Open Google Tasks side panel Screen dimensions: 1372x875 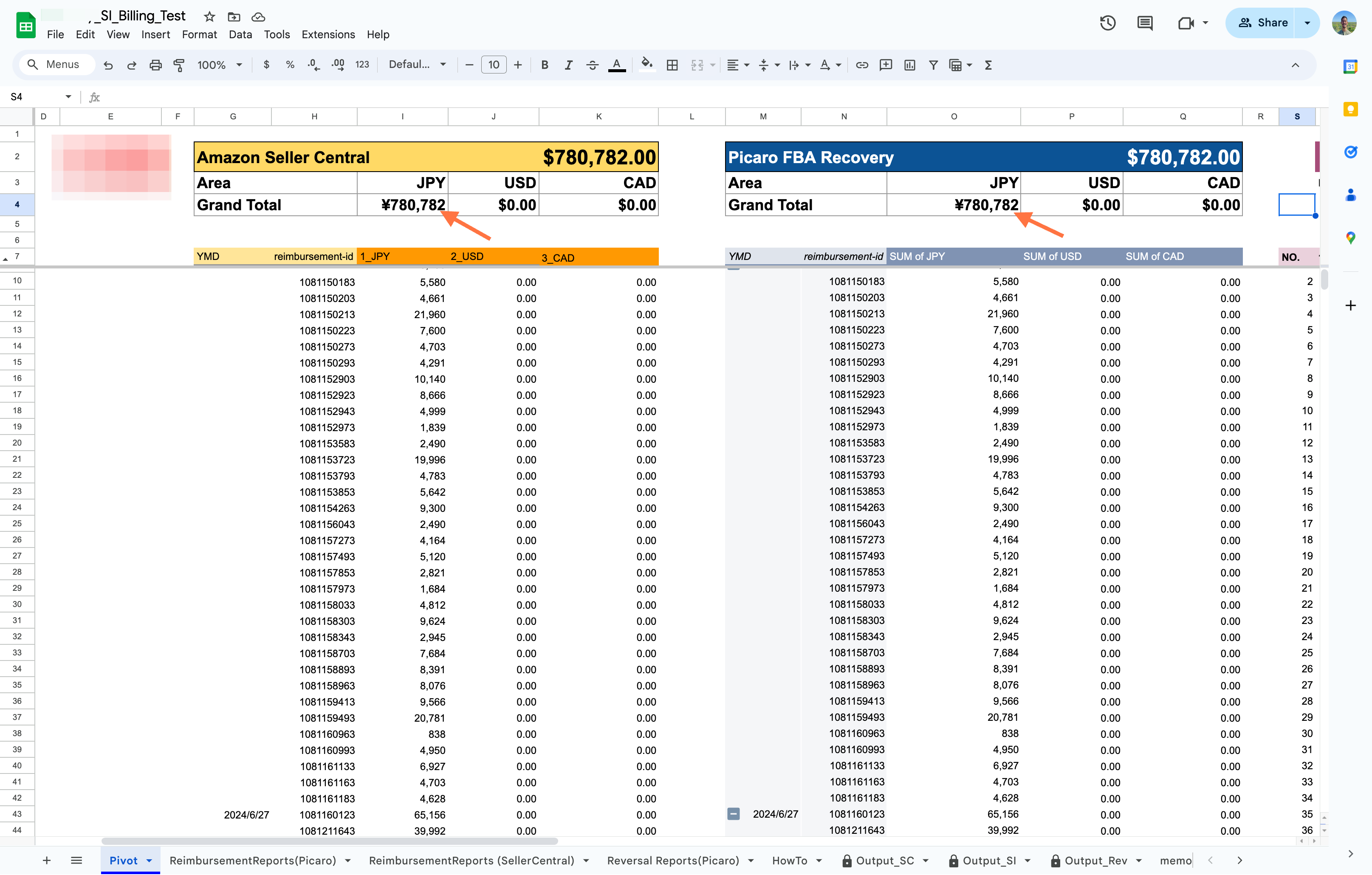coord(1350,152)
